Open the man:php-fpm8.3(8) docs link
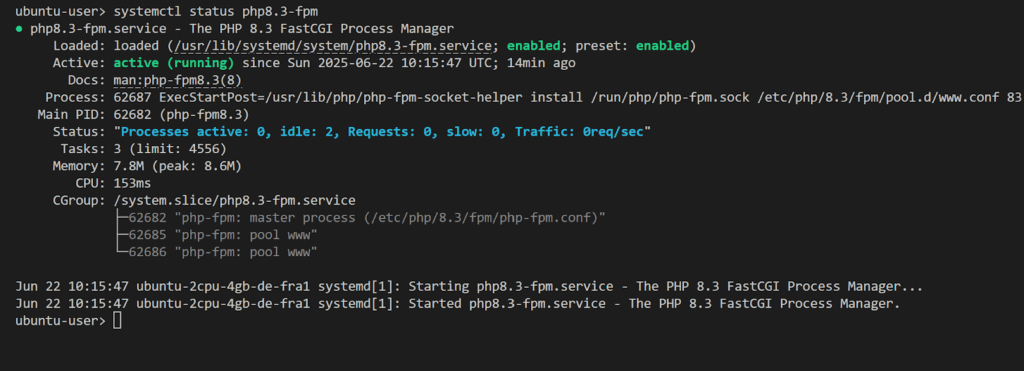 178,80
